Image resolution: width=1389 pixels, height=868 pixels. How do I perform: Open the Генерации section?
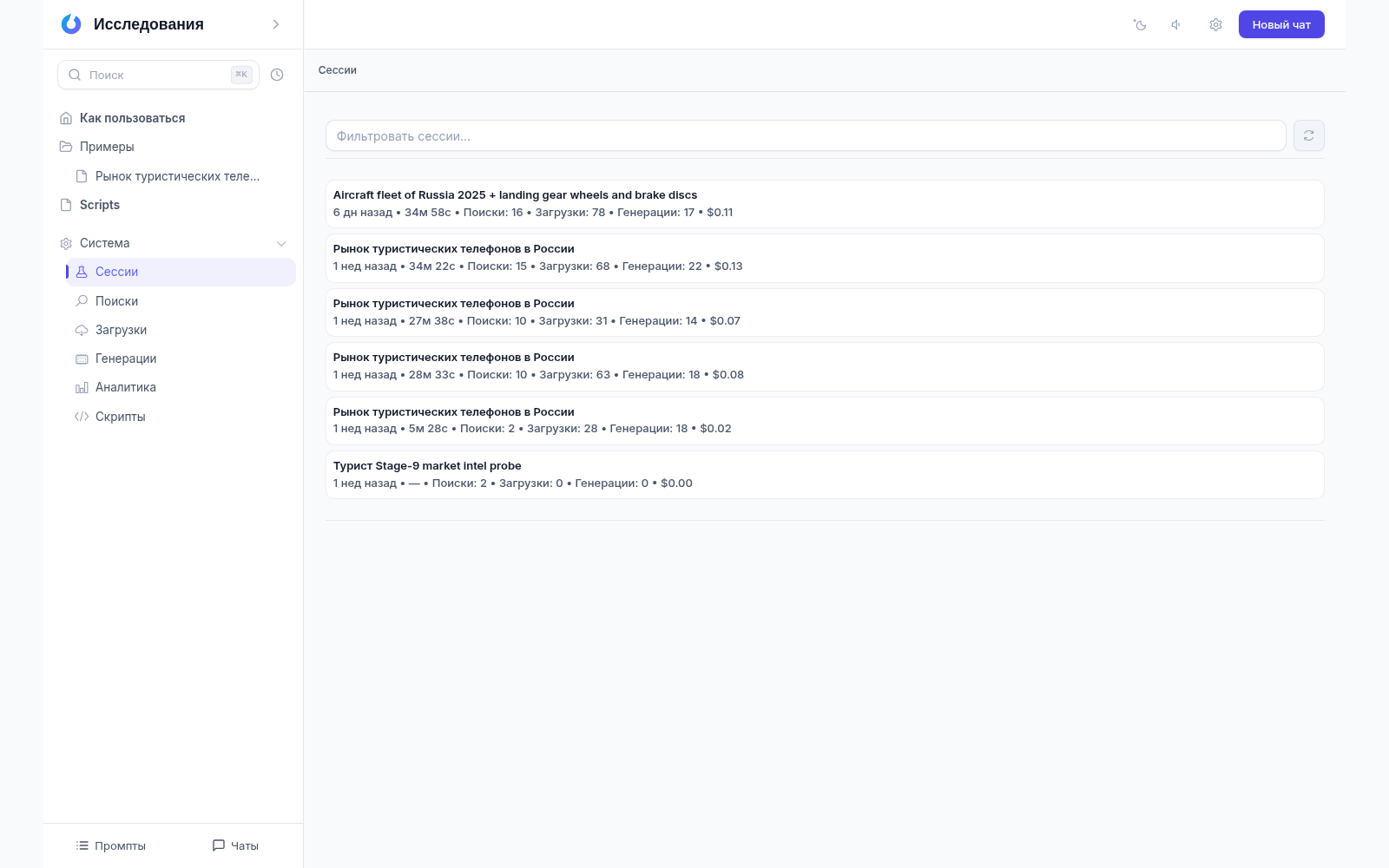181,358
